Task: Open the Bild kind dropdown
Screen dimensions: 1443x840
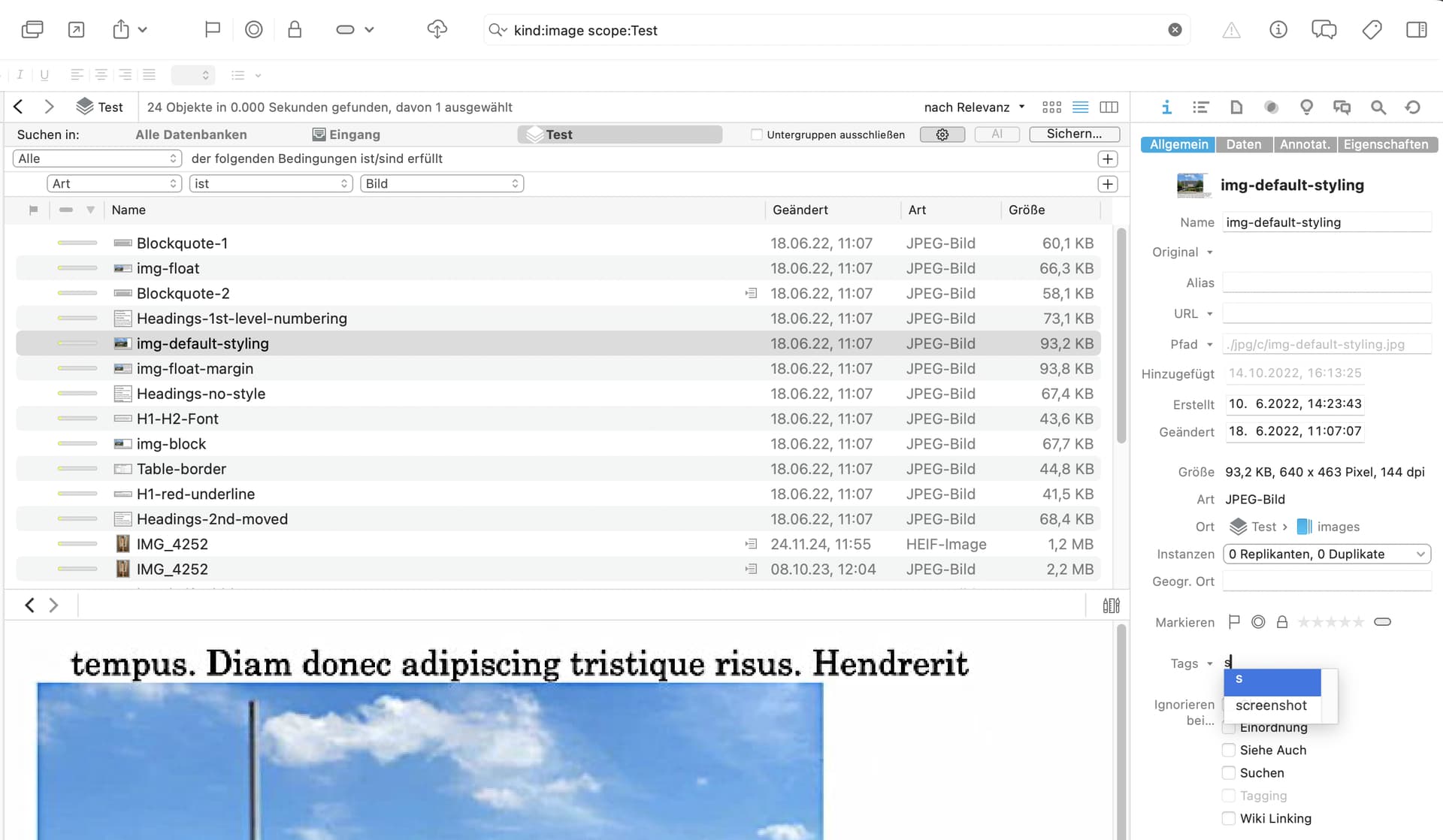Action: point(442,183)
